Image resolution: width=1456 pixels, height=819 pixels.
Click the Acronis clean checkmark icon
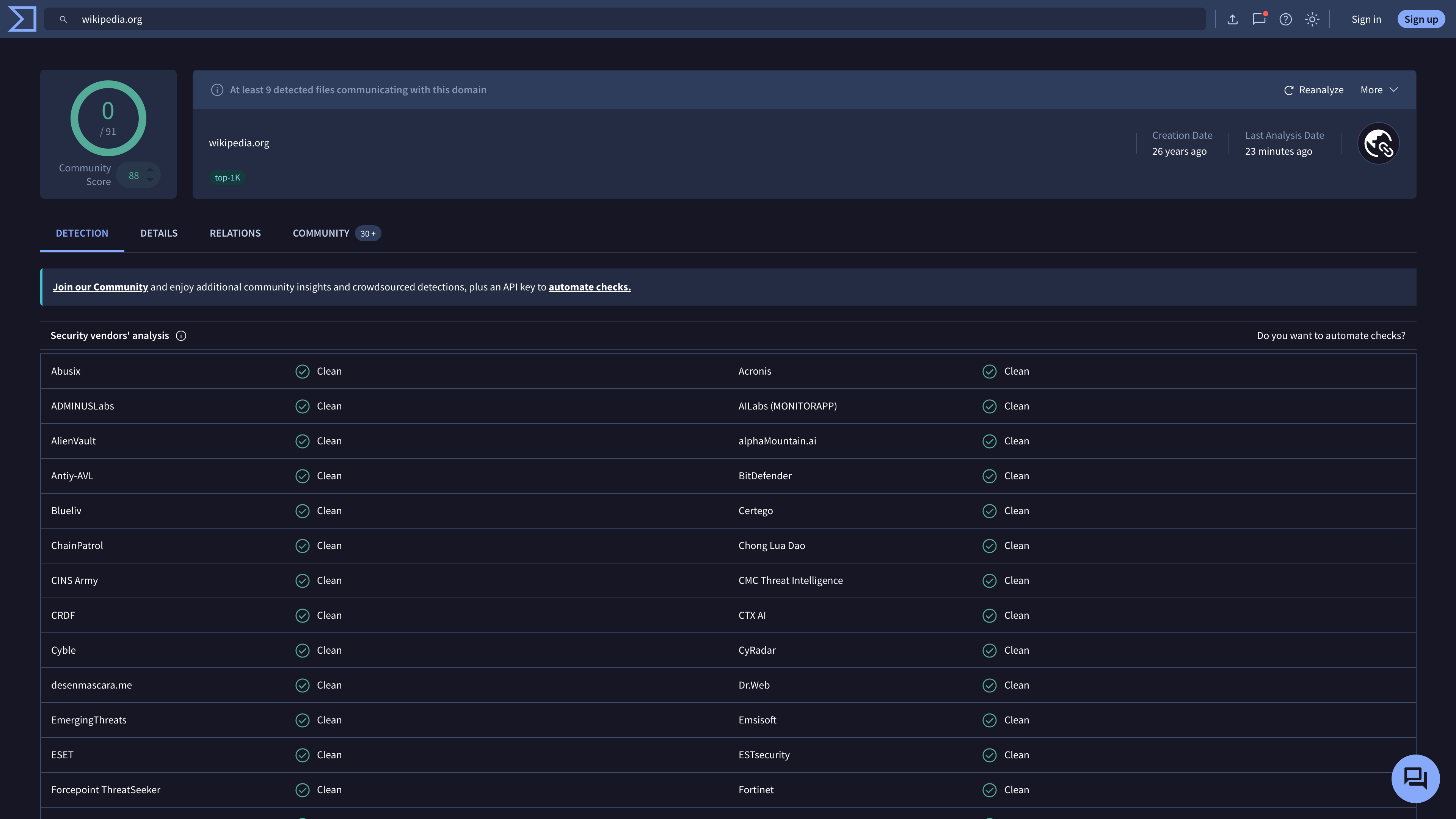[990, 371]
